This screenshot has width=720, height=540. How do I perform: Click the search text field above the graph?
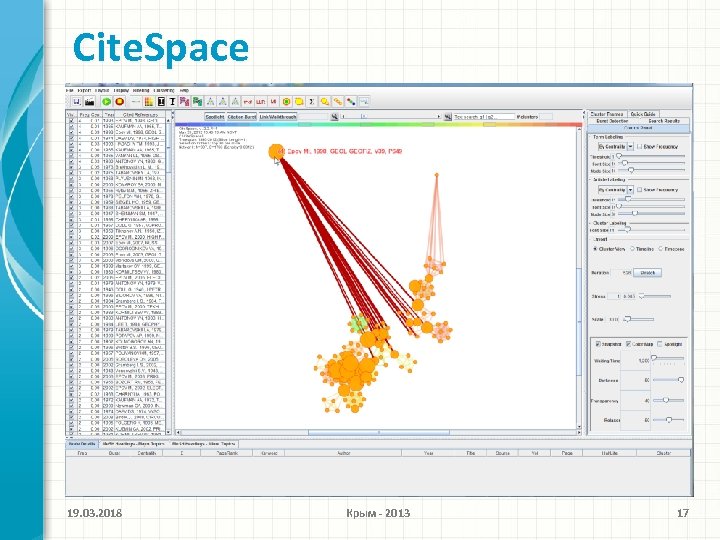(484, 117)
